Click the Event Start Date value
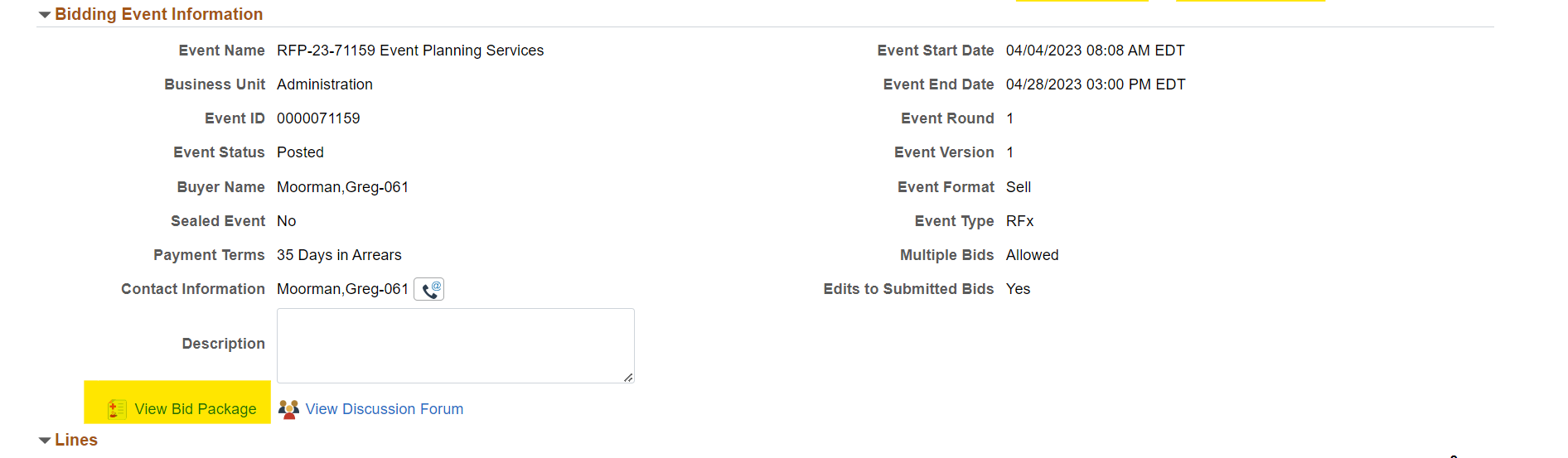 coord(1095,51)
